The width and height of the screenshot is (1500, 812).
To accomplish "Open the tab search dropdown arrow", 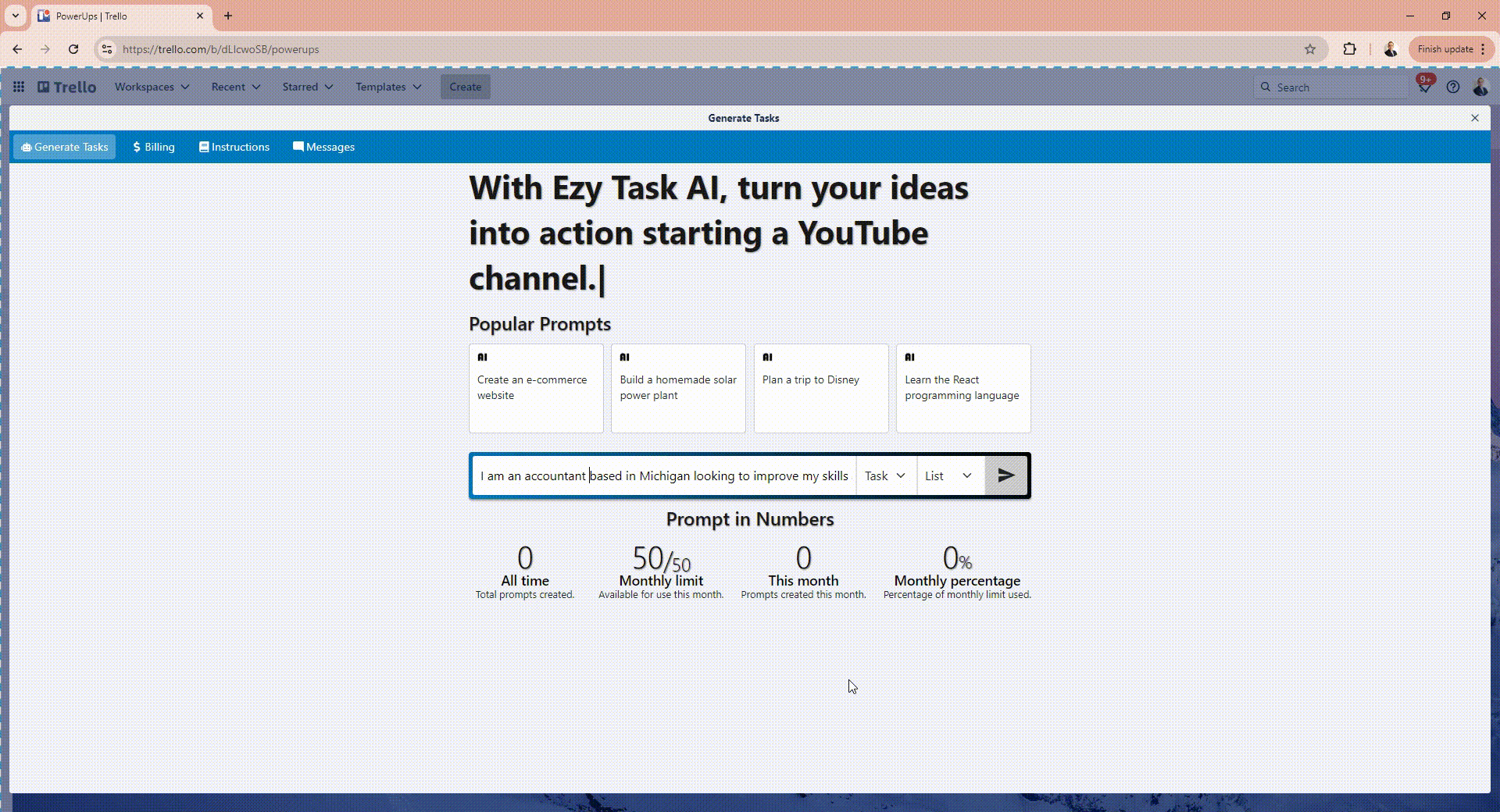I will point(15,16).
